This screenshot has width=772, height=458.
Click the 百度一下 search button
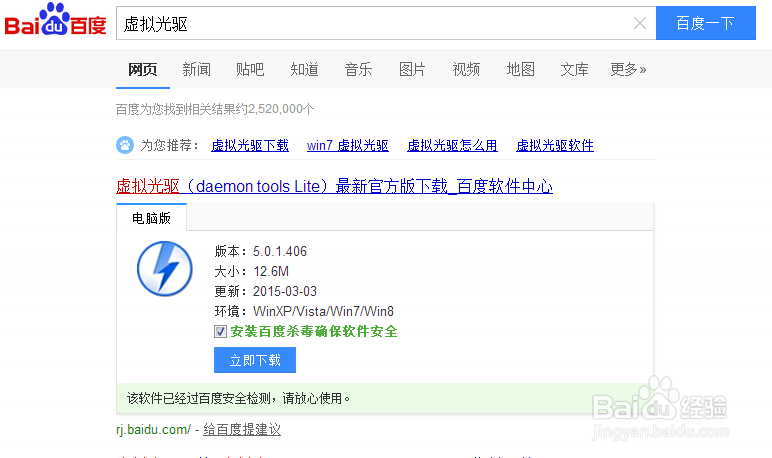[x=706, y=23]
